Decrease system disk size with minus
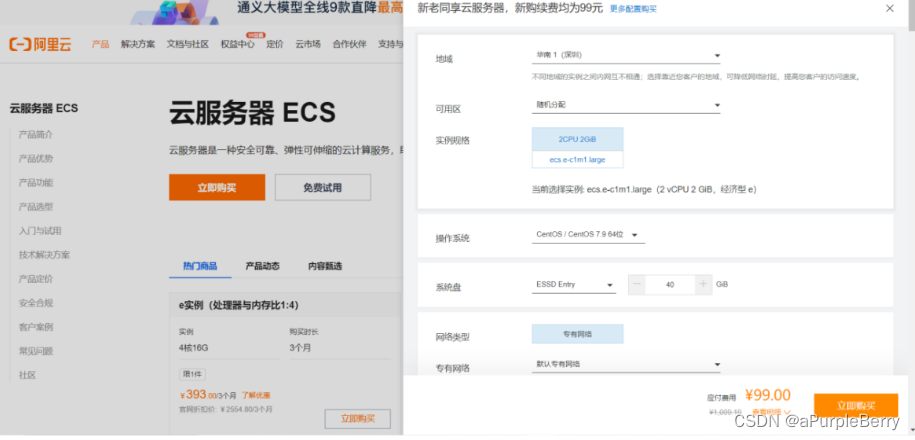 coord(637,285)
